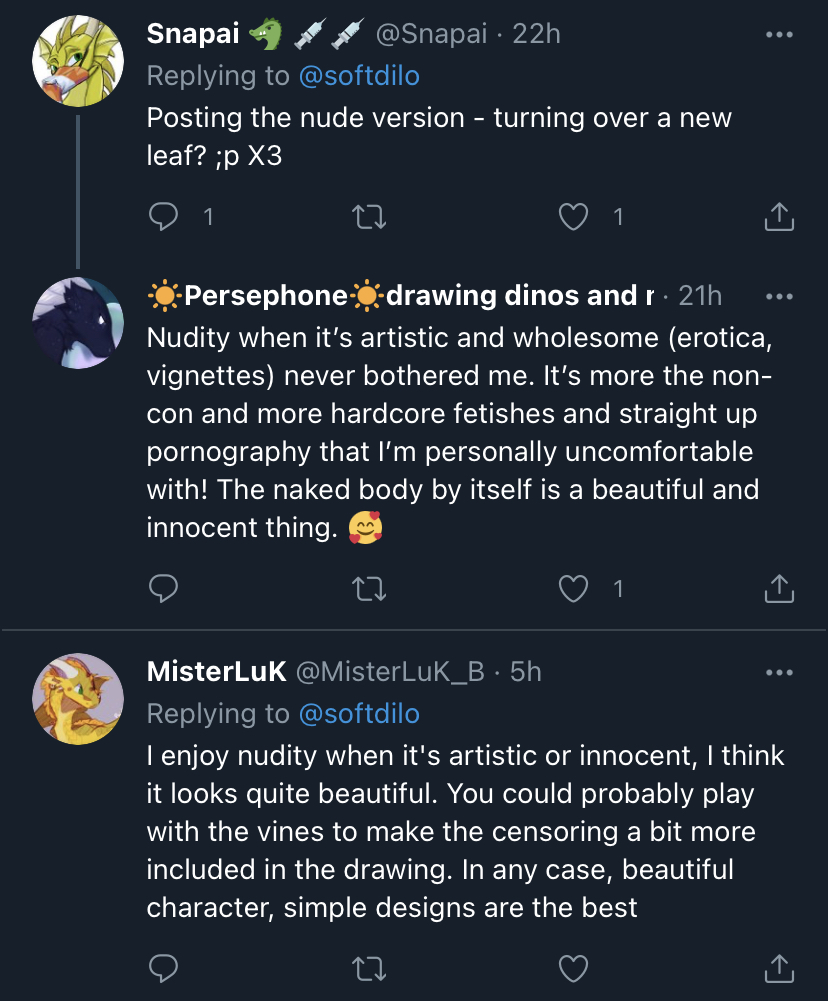Reply to MisterLuK's tweet
Image resolution: width=828 pixels, height=1001 pixels.
coord(163,968)
